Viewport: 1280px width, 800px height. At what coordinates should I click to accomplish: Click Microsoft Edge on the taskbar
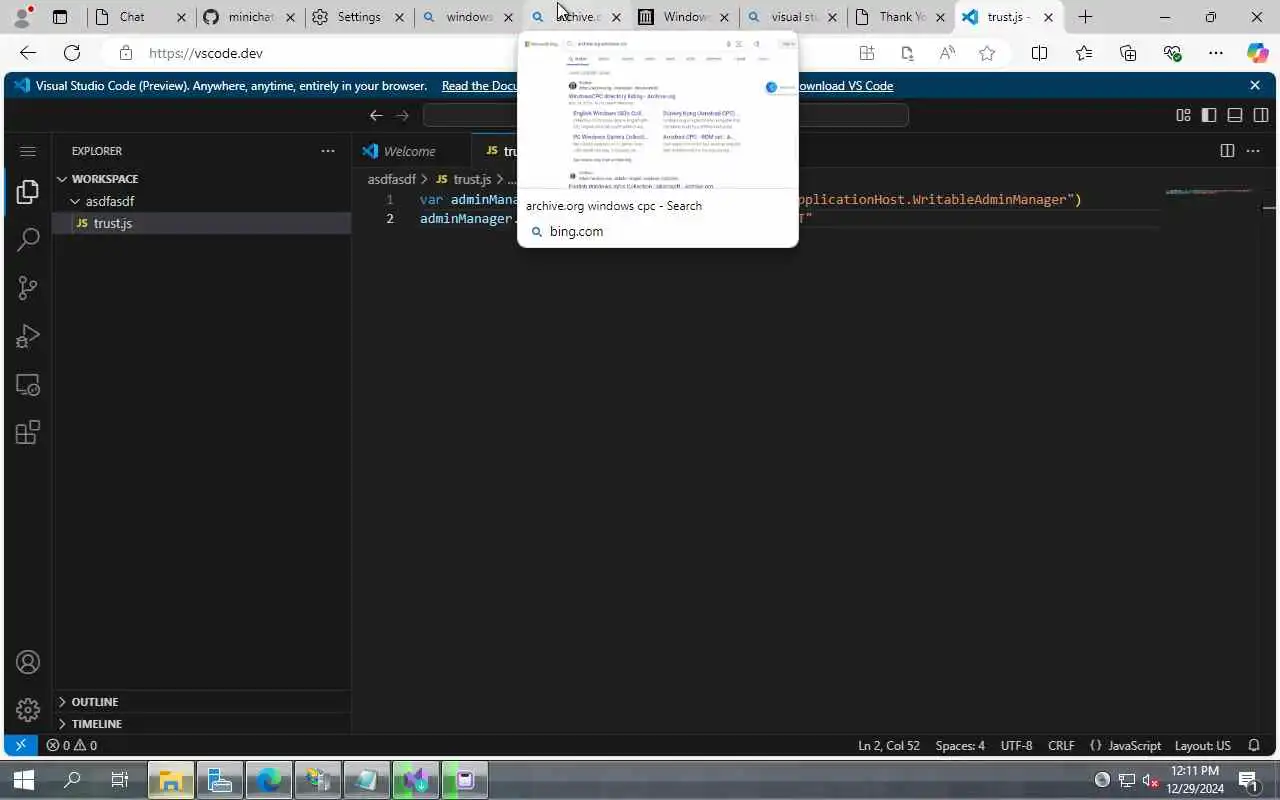click(x=269, y=780)
